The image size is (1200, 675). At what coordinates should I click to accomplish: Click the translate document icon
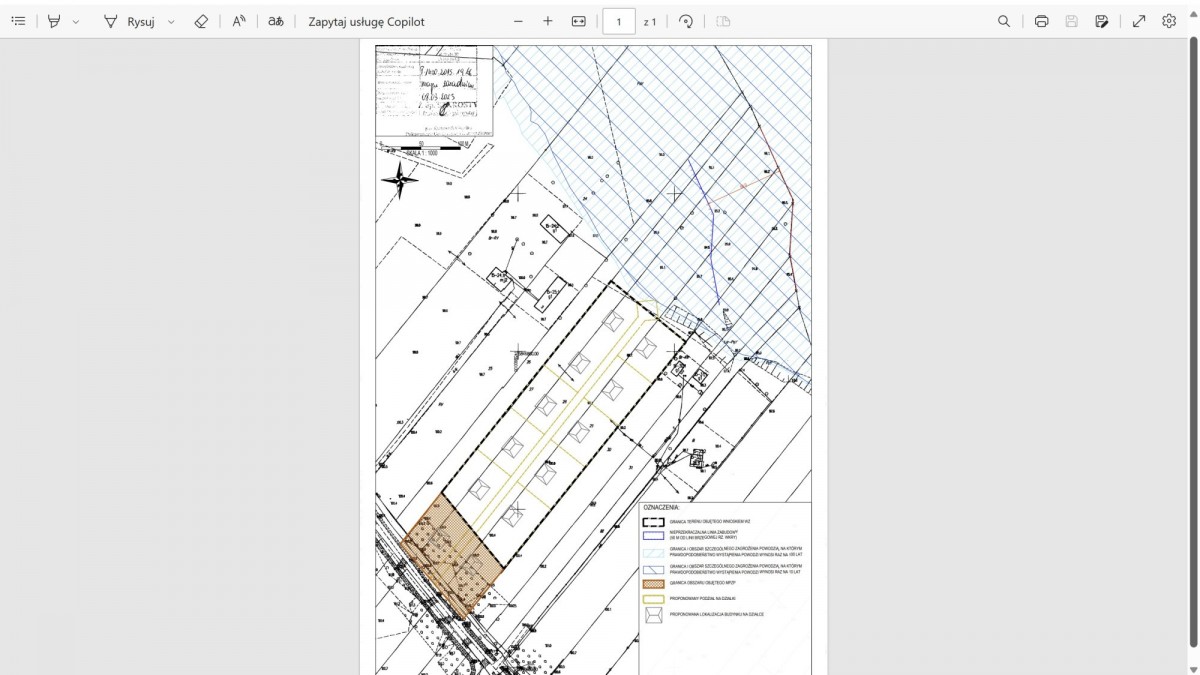coord(275,21)
